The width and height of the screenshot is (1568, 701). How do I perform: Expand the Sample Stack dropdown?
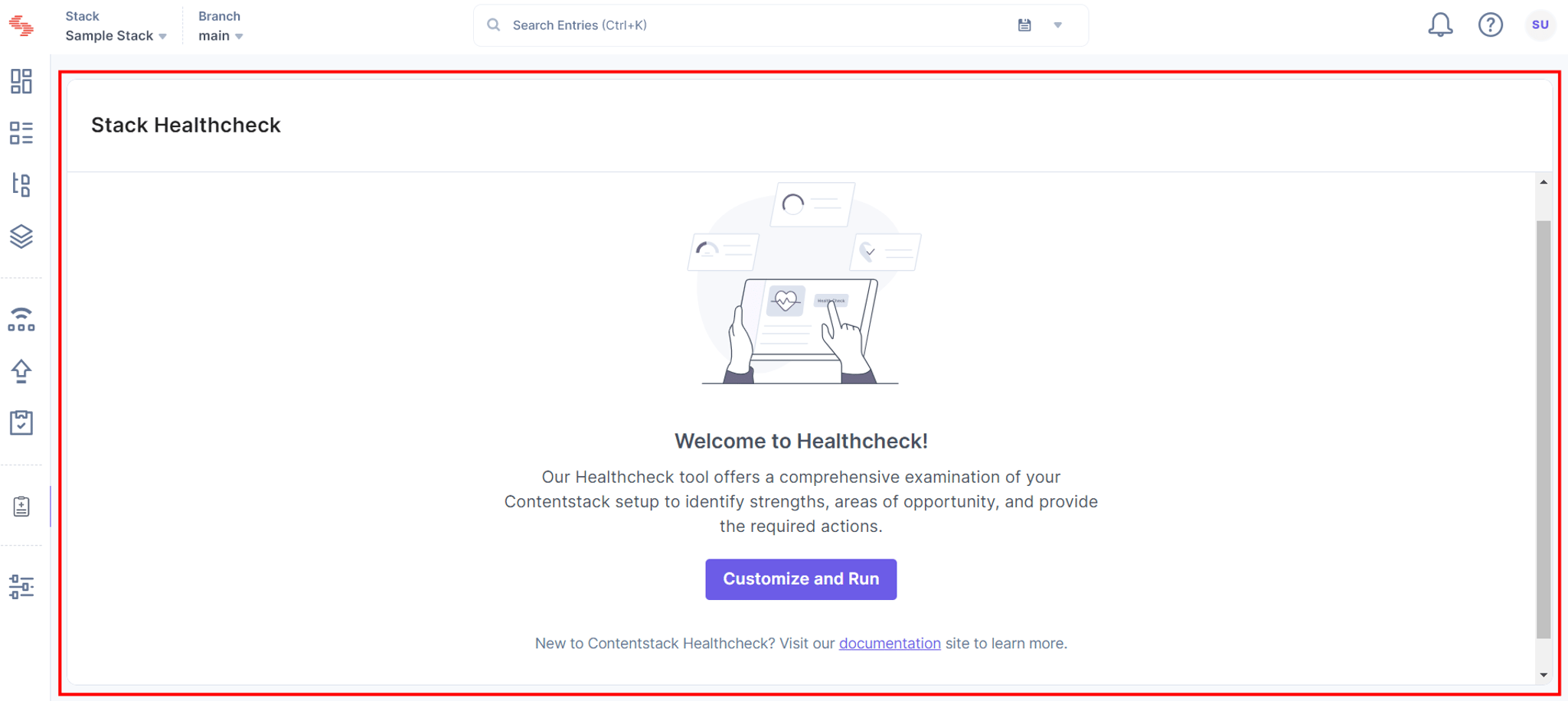click(116, 36)
